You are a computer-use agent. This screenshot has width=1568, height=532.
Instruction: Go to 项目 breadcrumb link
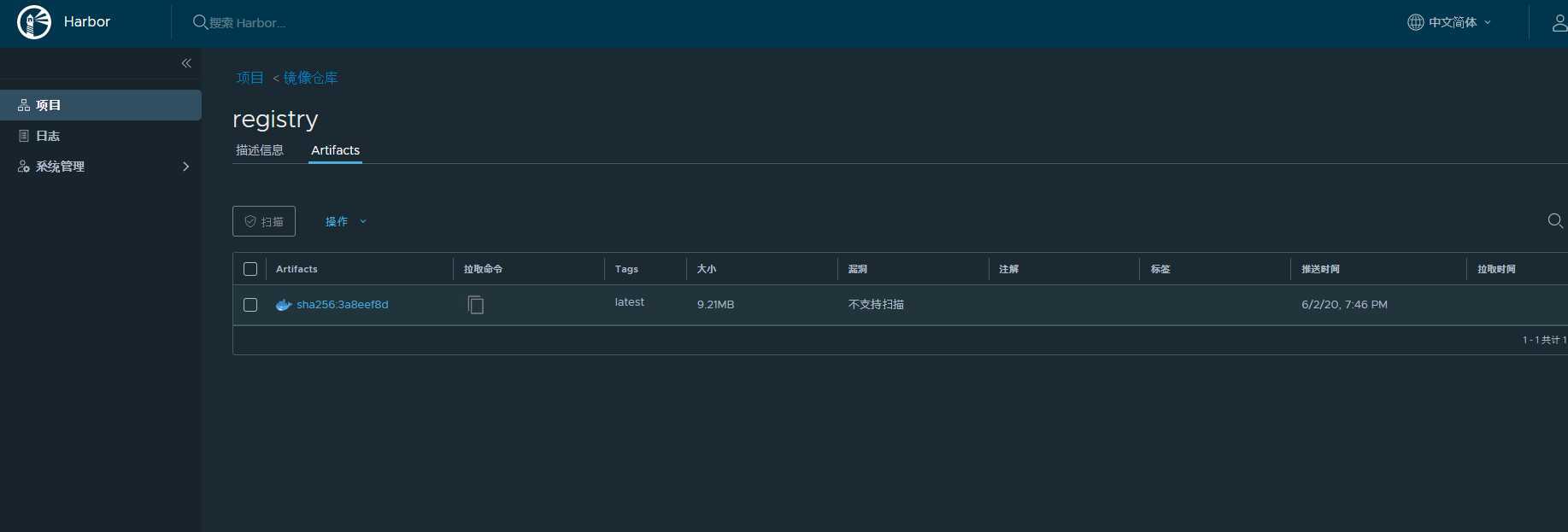pos(250,78)
